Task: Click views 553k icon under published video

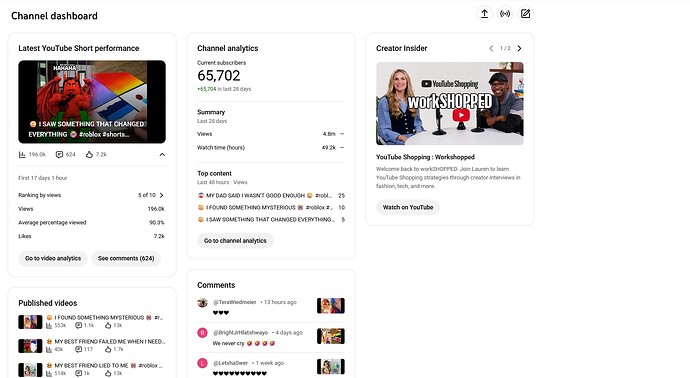Action: (49, 326)
